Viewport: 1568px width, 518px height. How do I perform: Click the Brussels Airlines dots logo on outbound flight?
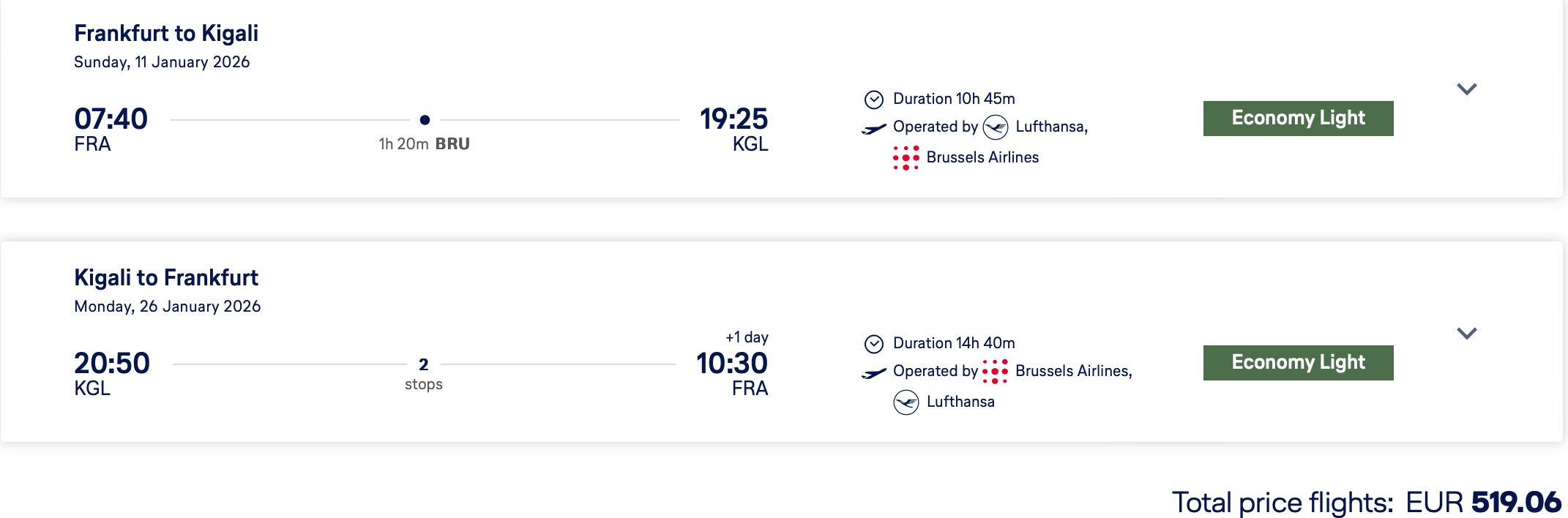coord(906,157)
